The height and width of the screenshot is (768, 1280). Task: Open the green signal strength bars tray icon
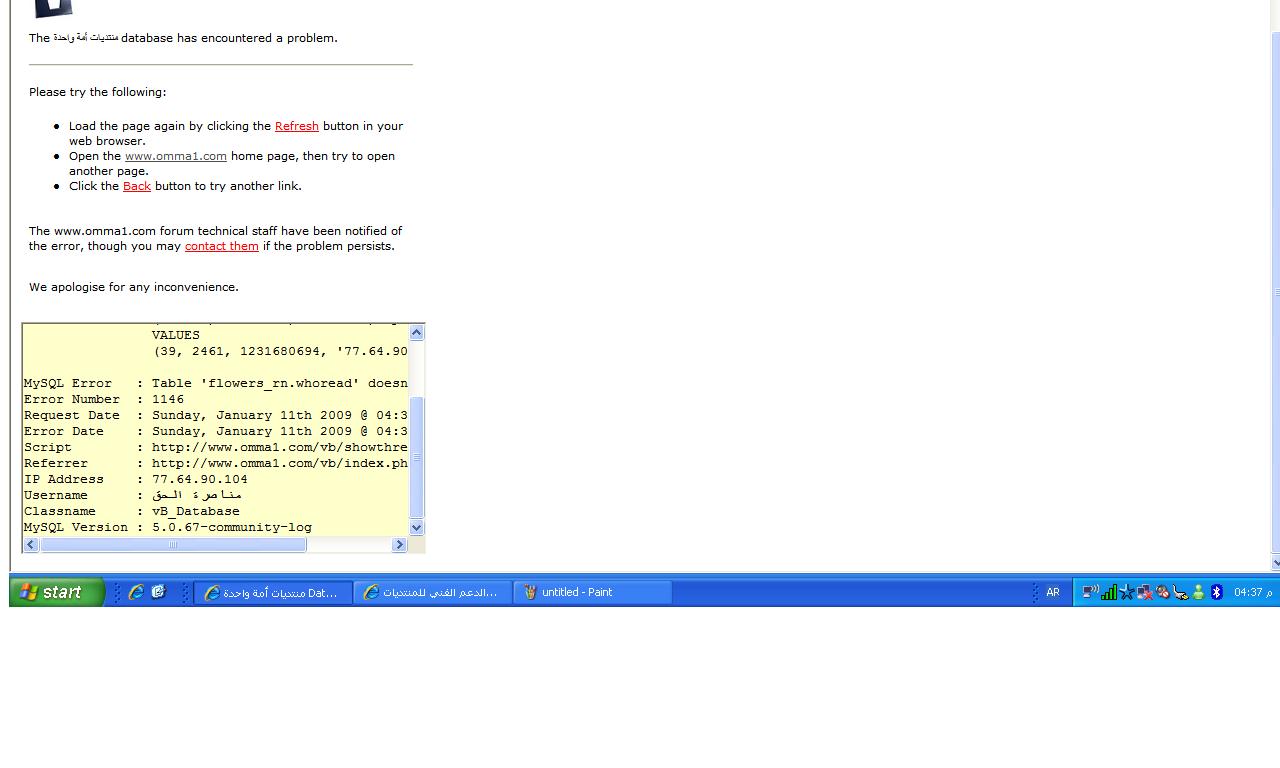click(1109, 592)
